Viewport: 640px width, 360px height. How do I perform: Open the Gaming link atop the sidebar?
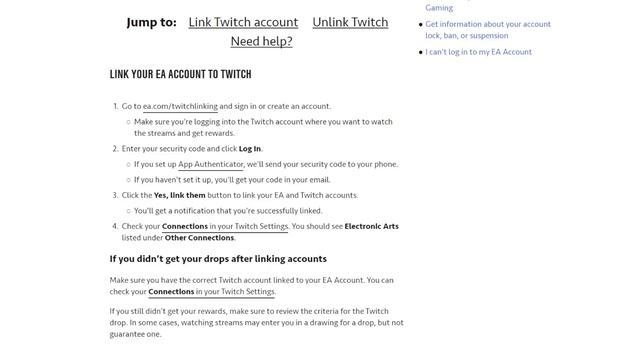[x=439, y=8]
